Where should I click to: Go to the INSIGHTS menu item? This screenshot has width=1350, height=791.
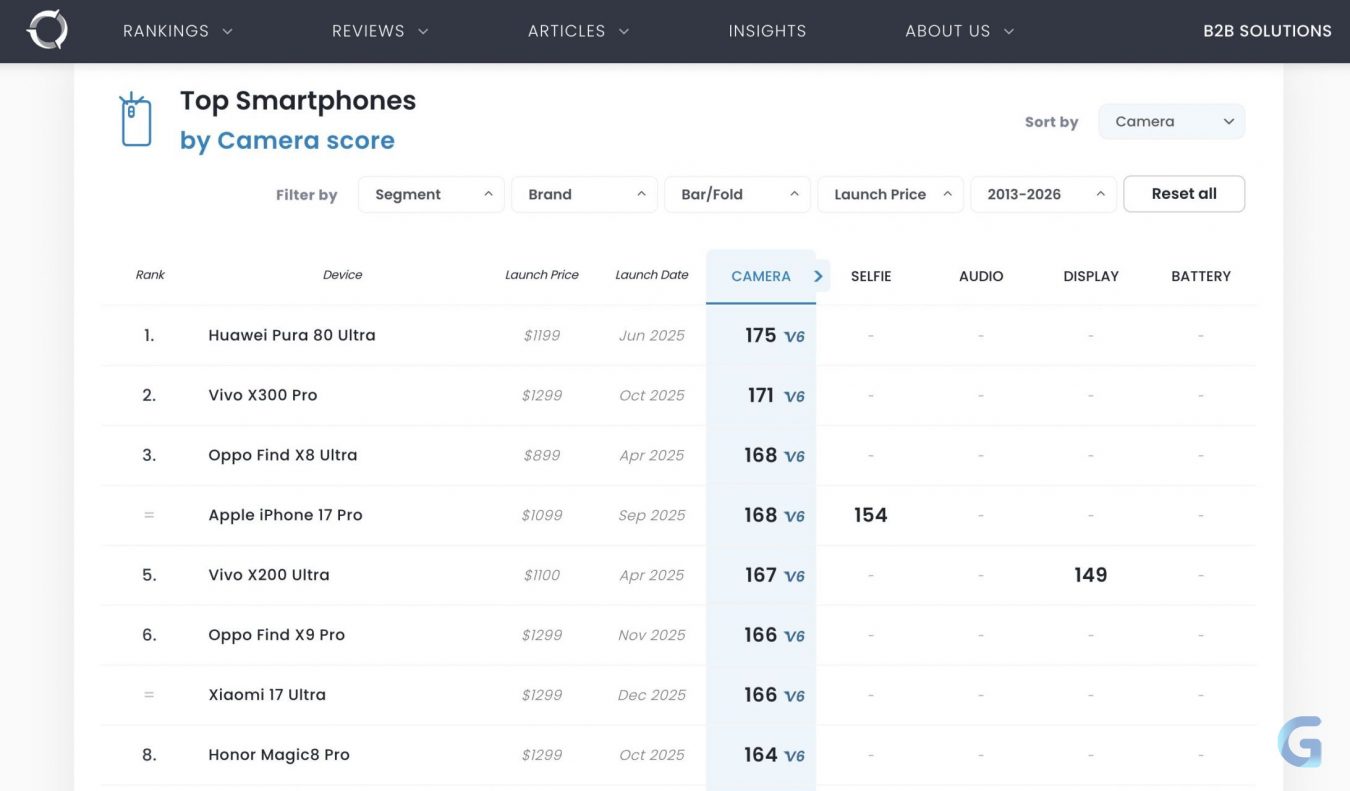coord(767,31)
